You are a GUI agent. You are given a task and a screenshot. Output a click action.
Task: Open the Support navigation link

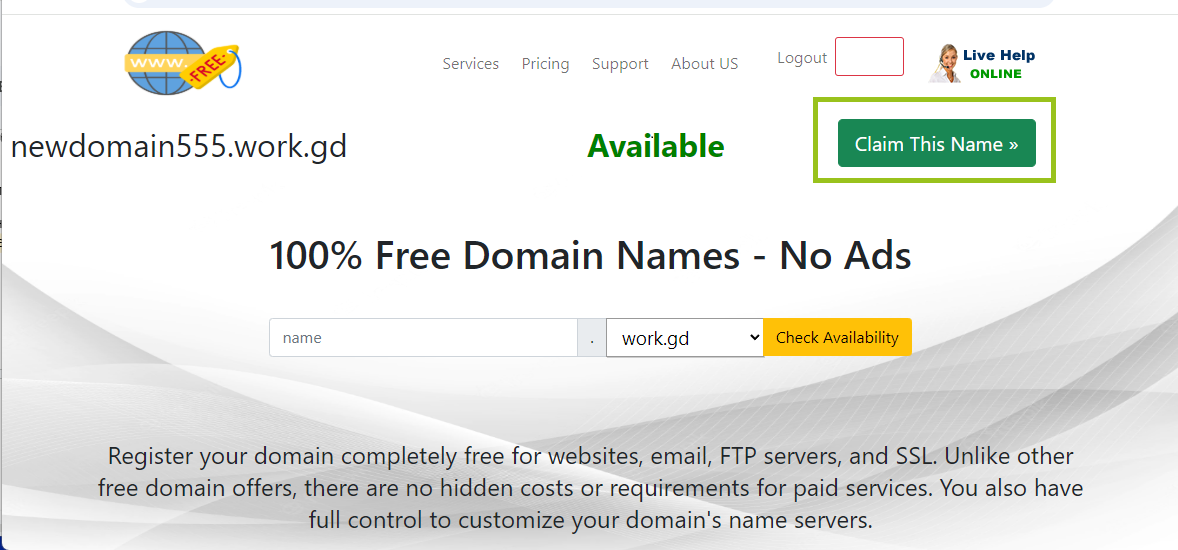pyautogui.click(x=620, y=64)
